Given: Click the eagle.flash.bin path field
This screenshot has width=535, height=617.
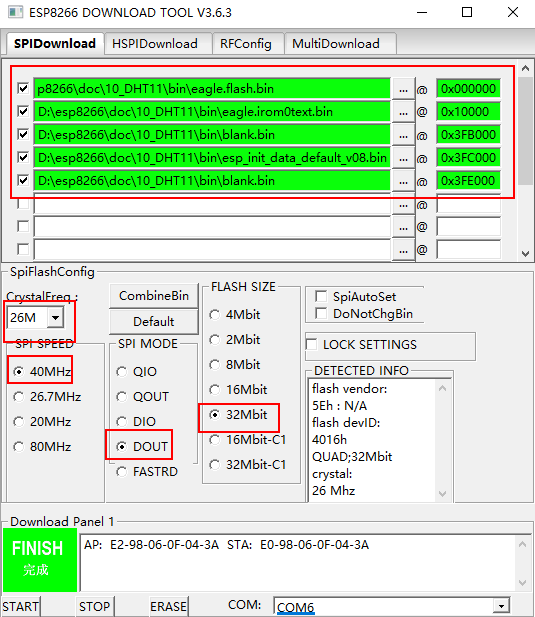Looking at the screenshot, I should coord(212,89).
